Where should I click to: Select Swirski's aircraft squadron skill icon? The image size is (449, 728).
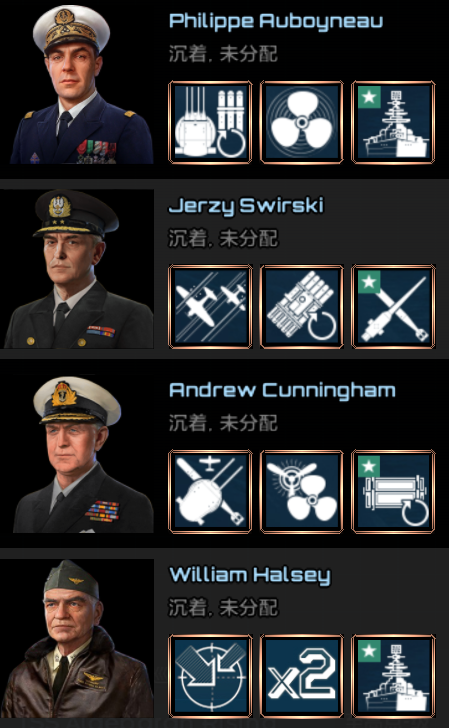pos(210,306)
